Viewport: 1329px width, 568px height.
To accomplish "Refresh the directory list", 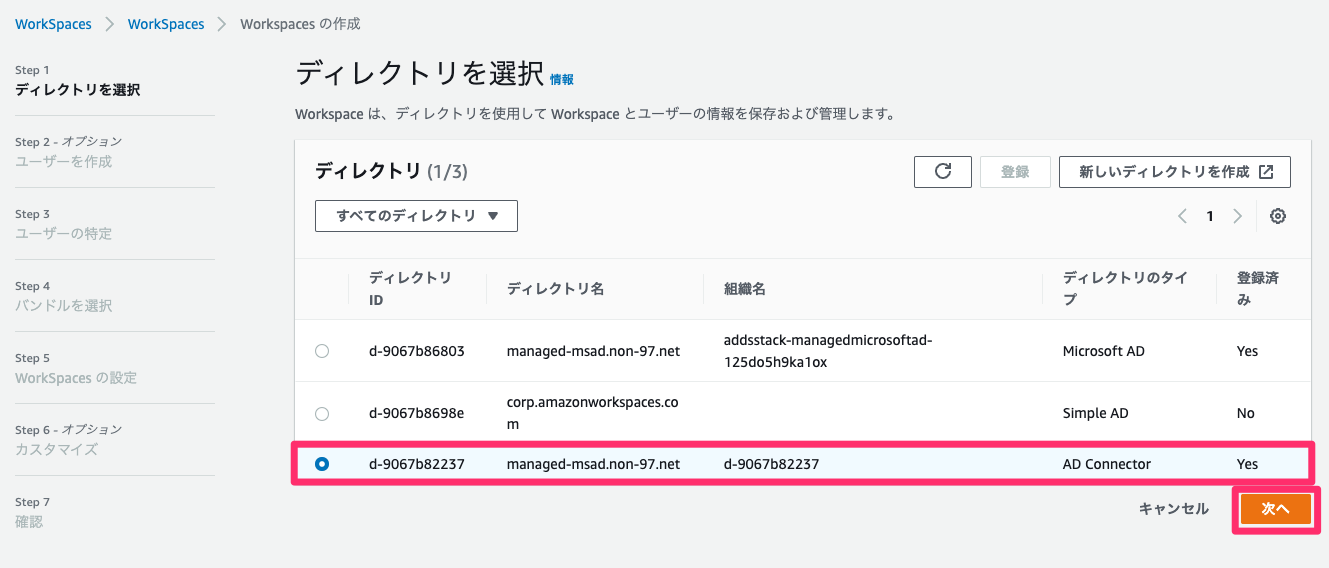I will point(943,172).
